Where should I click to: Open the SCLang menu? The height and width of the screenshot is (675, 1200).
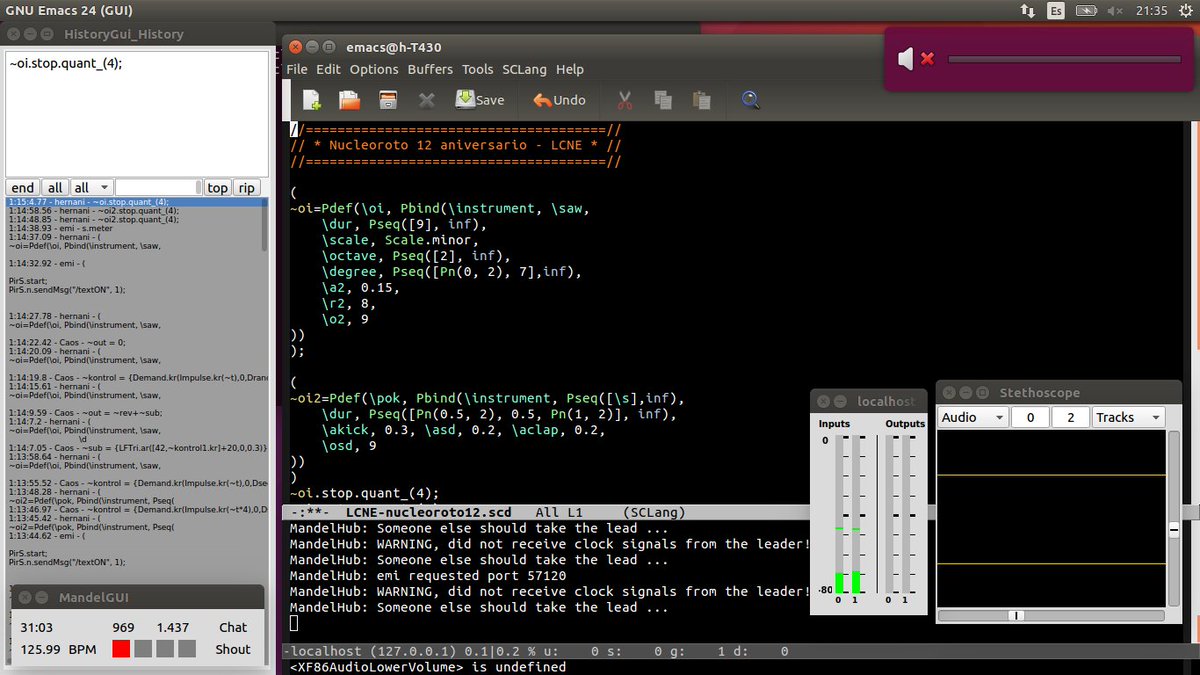tap(525, 69)
